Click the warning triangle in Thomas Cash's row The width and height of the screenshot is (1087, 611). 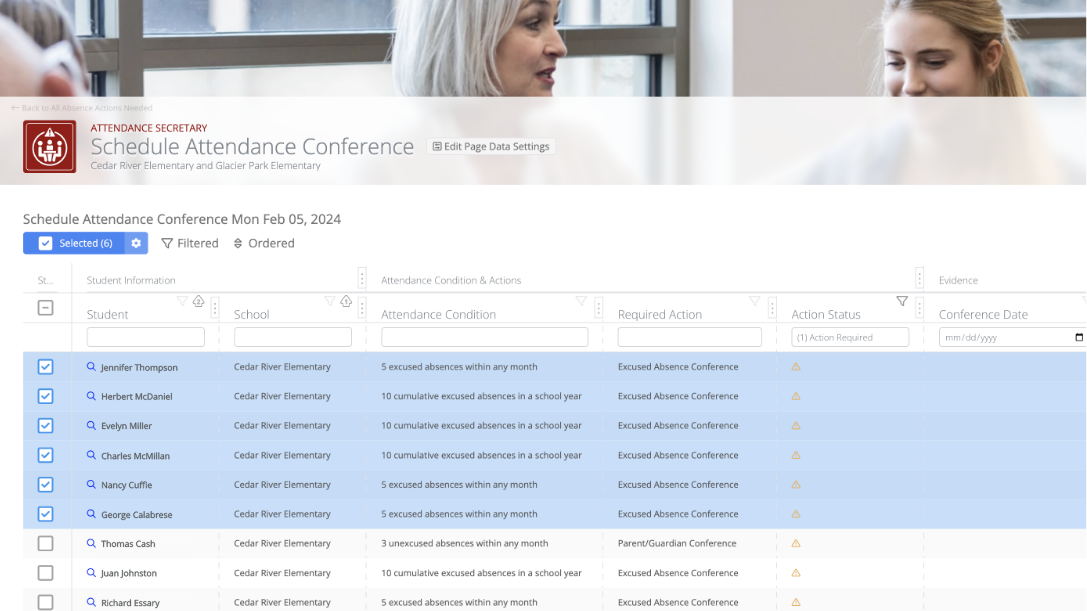tap(795, 544)
